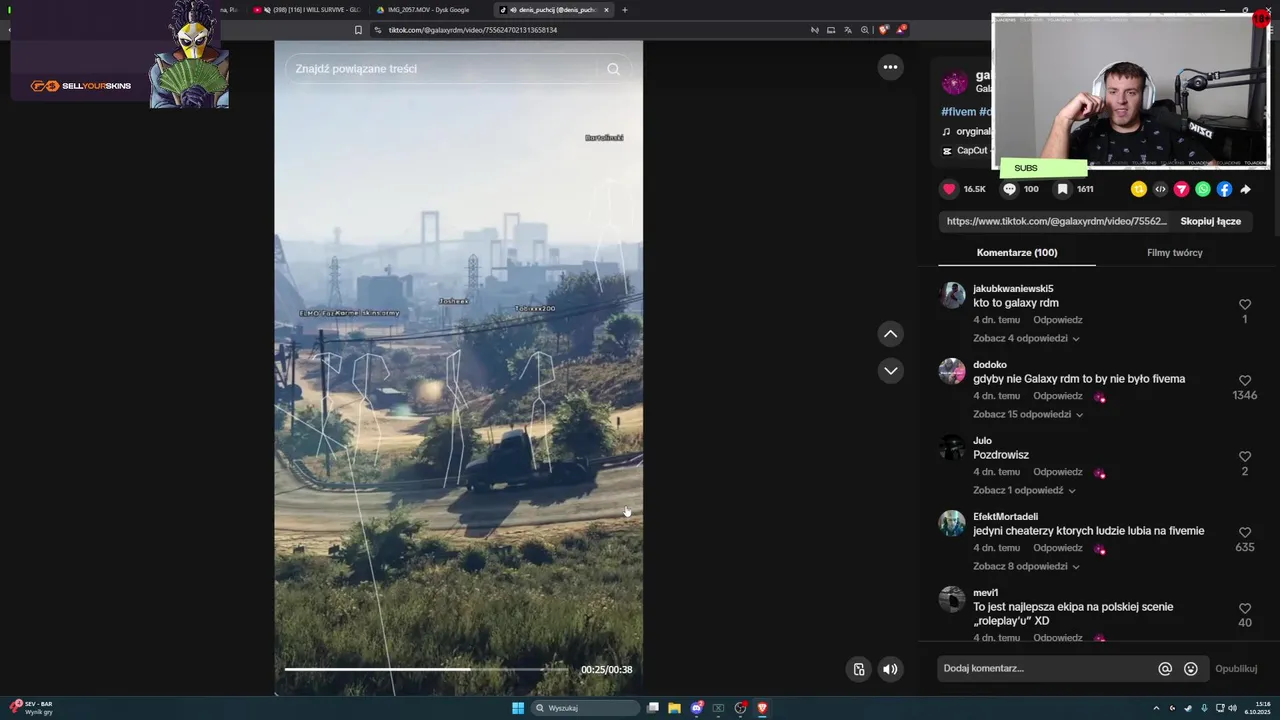Open Brave browser taskbar icon
The image size is (1280, 720).
[x=762, y=708]
